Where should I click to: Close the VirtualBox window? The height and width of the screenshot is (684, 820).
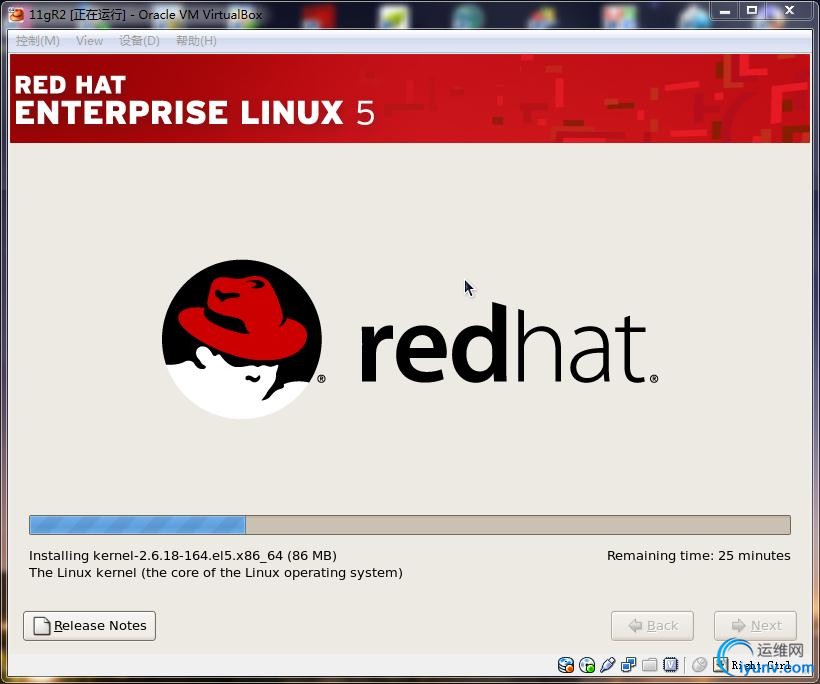click(x=790, y=11)
